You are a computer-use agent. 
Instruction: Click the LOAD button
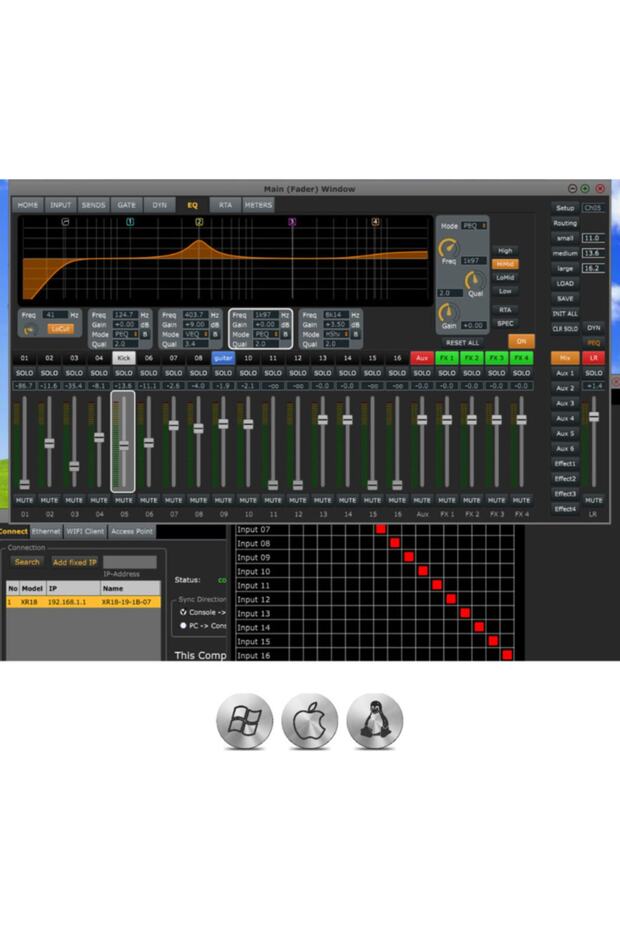(x=565, y=284)
